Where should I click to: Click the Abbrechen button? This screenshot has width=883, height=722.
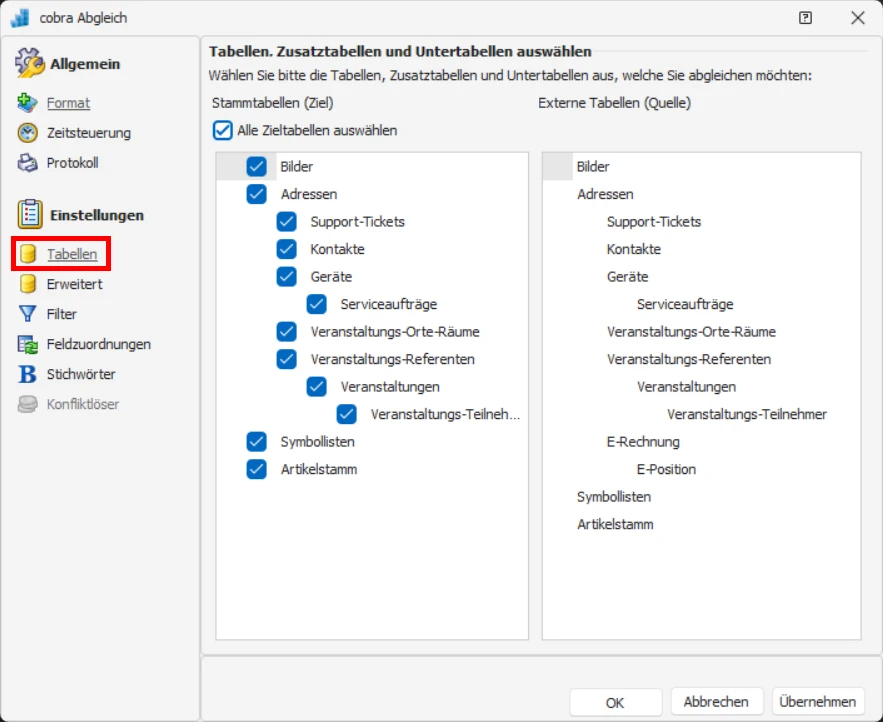tap(716, 702)
